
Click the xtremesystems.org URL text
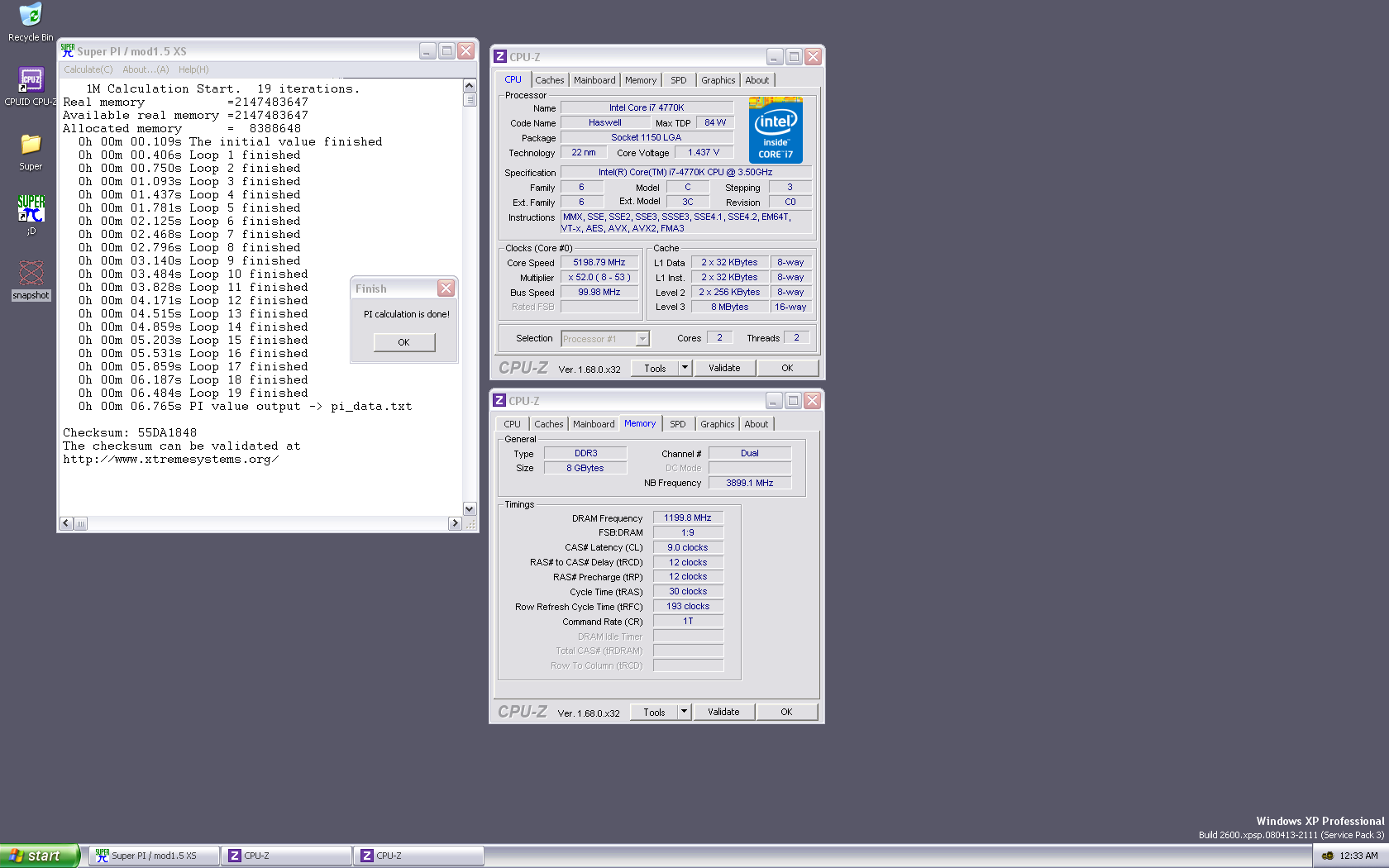(170, 460)
